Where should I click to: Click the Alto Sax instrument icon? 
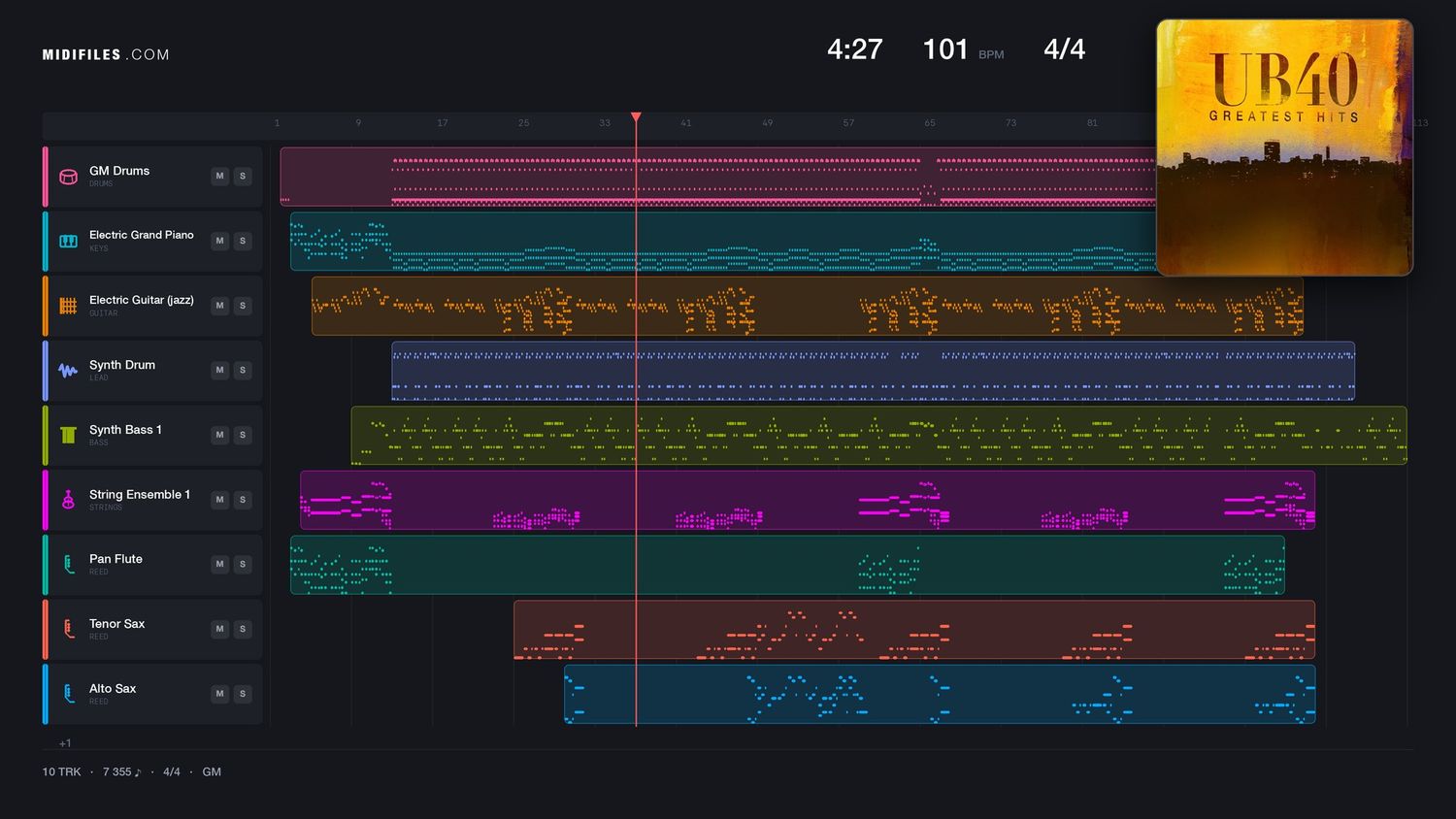point(68,694)
